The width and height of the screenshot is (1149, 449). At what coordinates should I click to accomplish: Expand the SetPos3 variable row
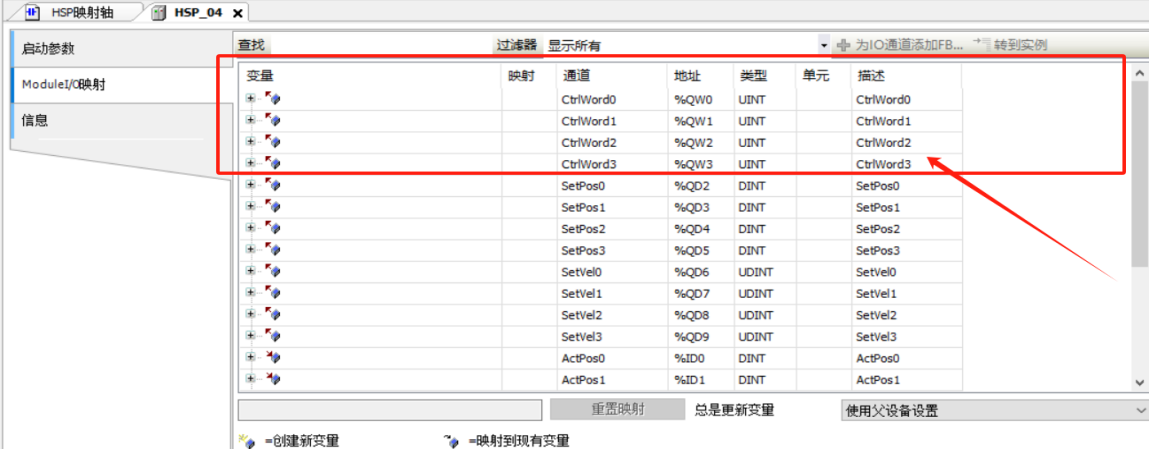point(251,249)
